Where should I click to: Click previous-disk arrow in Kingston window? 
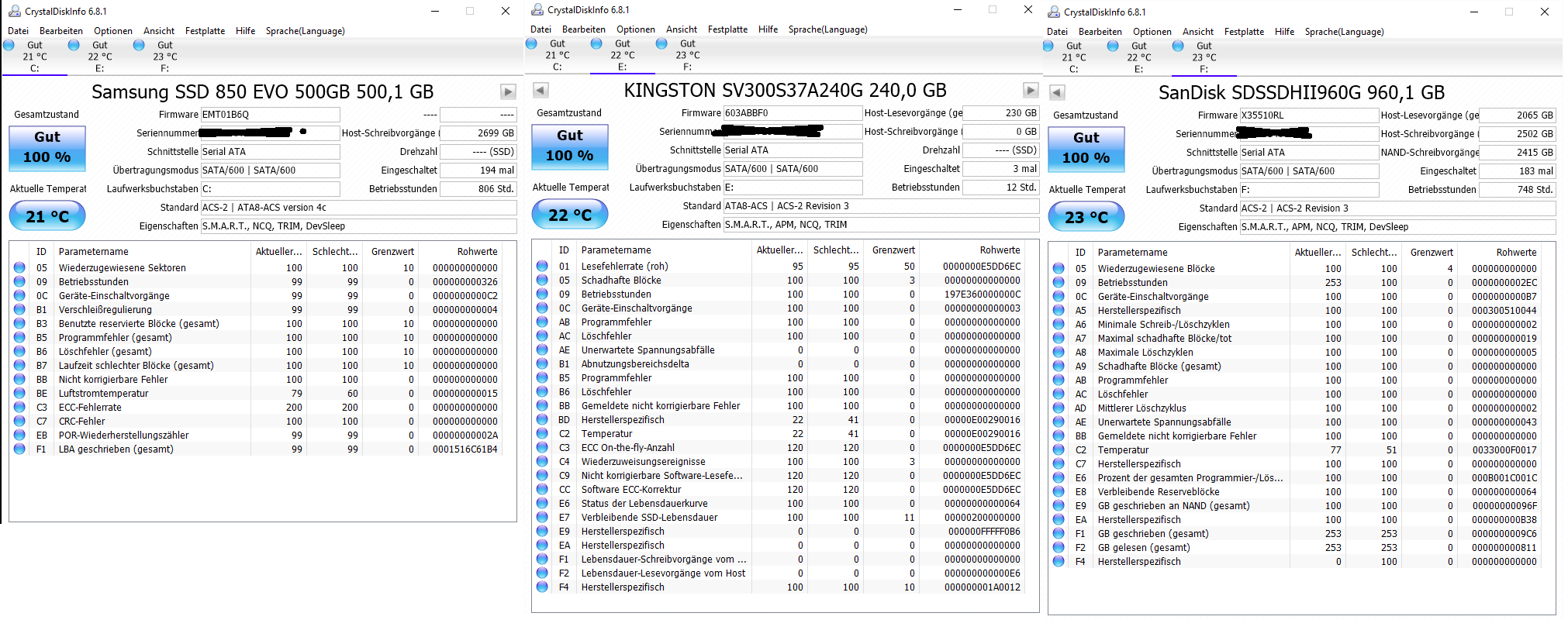point(541,91)
